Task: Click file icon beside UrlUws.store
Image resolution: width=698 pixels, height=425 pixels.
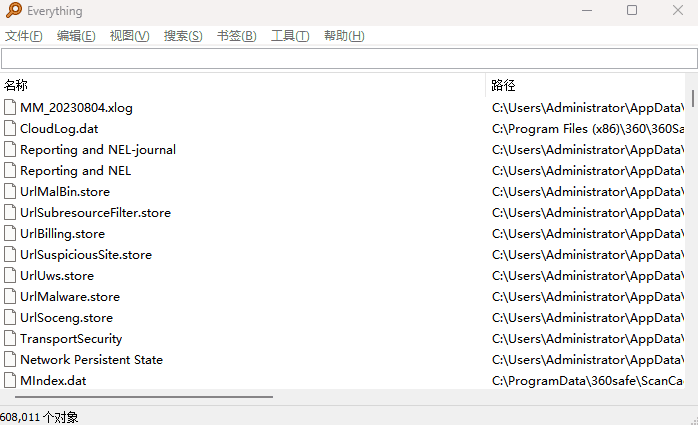Action: [x=10, y=275]
